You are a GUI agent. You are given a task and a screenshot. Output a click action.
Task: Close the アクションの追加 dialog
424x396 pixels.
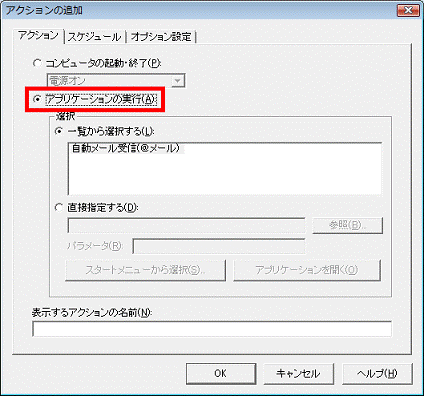coord(408,10)
